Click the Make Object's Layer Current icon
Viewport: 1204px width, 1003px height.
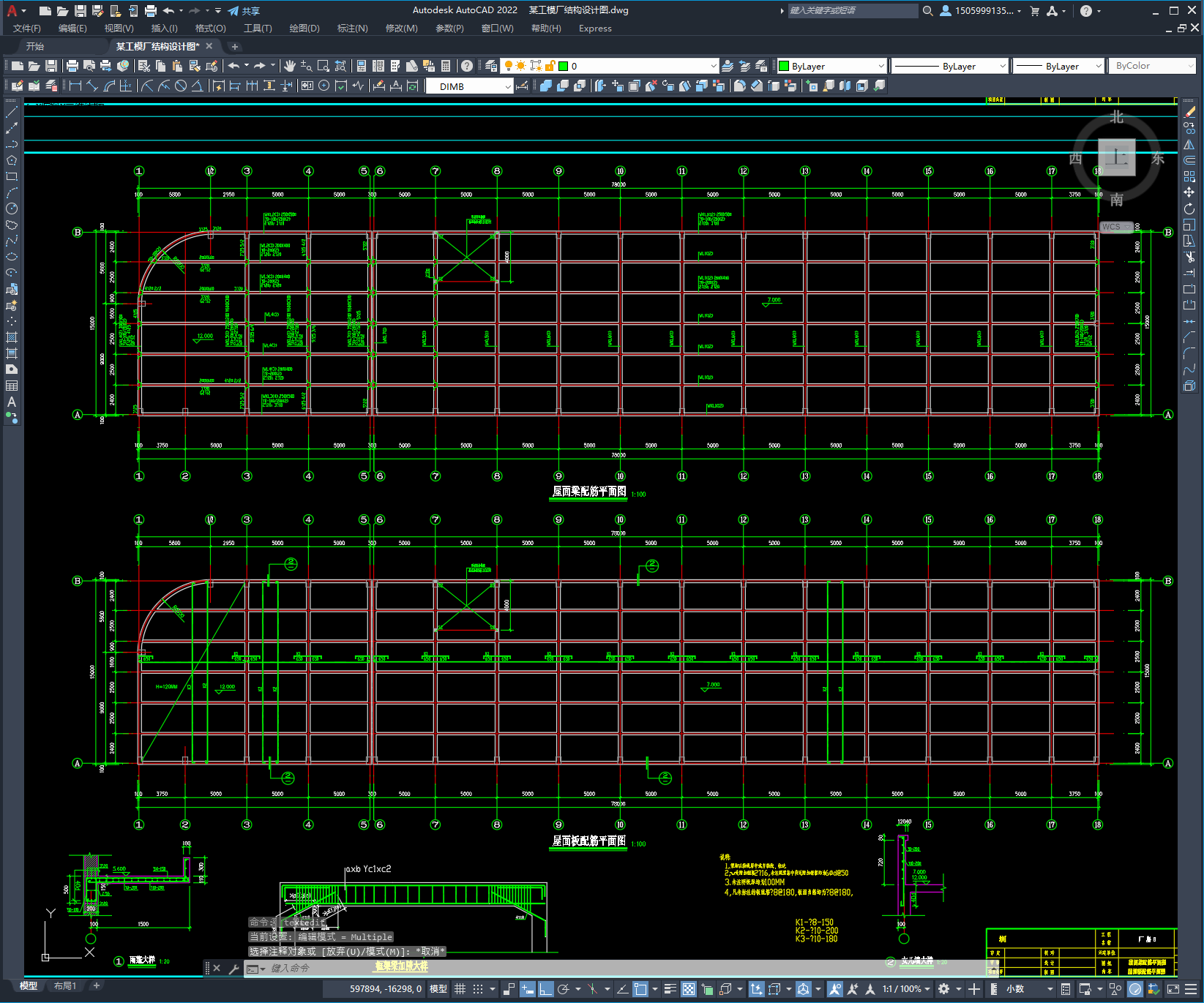pos(728,66)
